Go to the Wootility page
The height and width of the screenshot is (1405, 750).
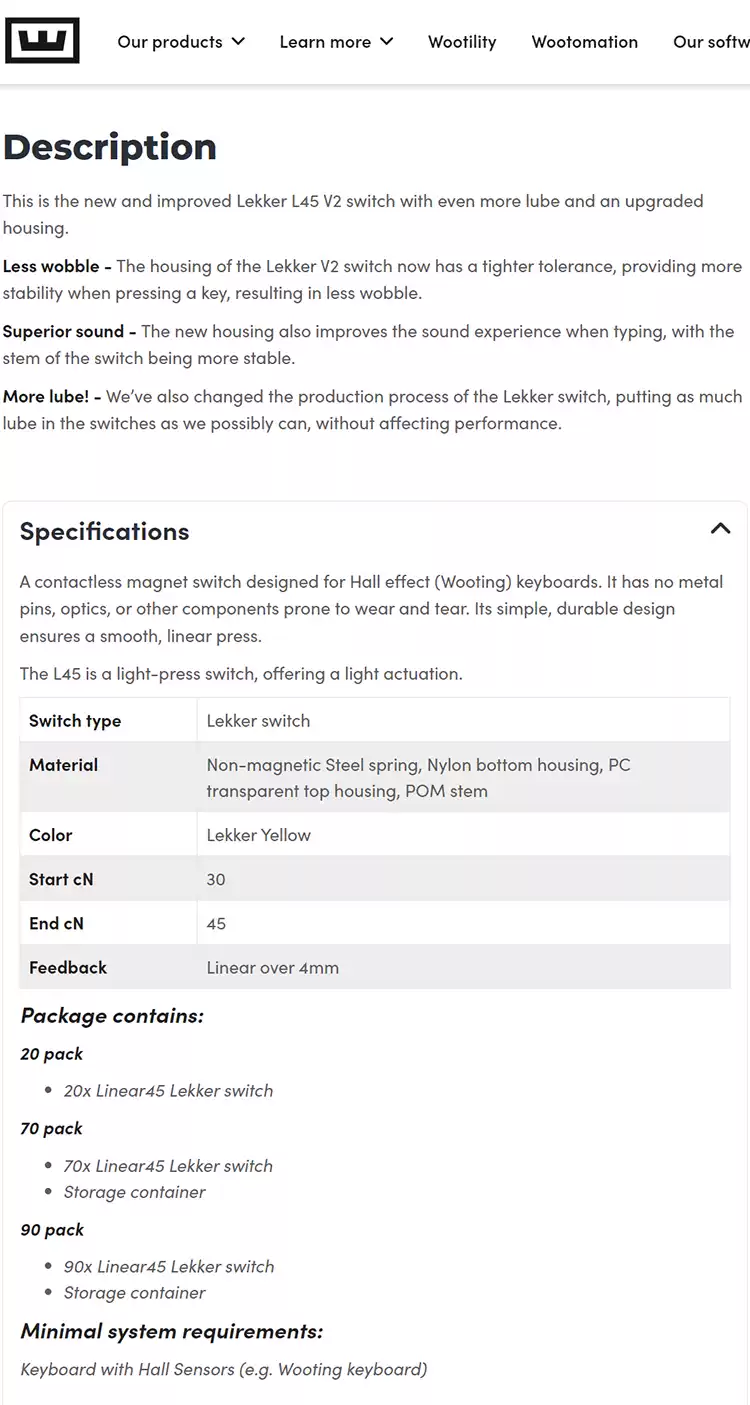point(462,42)
